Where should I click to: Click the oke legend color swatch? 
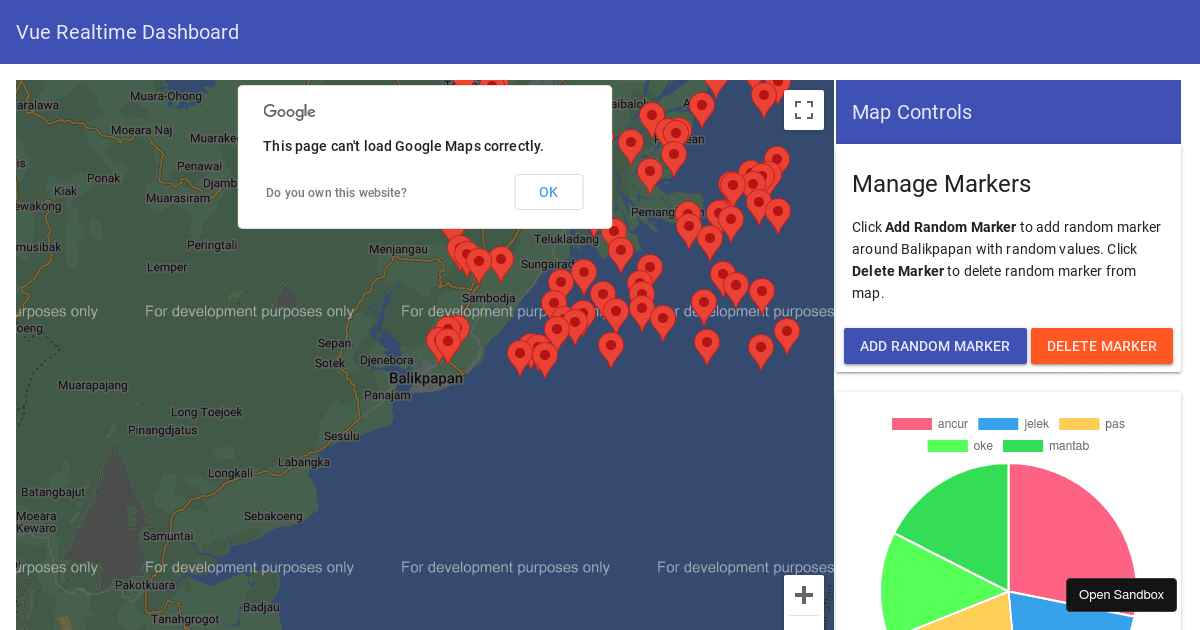point(947,446)
